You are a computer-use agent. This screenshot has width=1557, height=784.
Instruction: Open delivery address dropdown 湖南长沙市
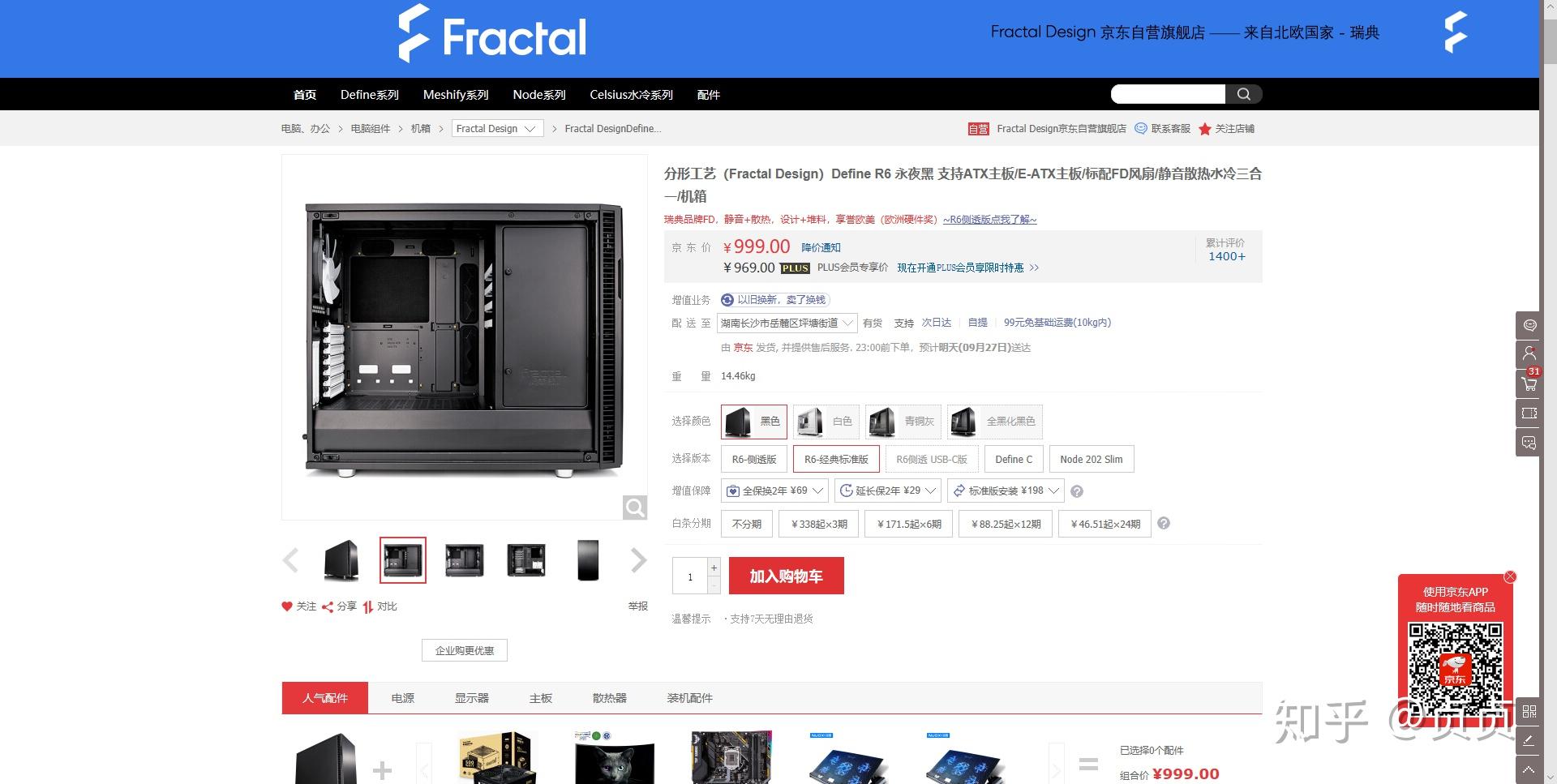click(x=787, y=323)
